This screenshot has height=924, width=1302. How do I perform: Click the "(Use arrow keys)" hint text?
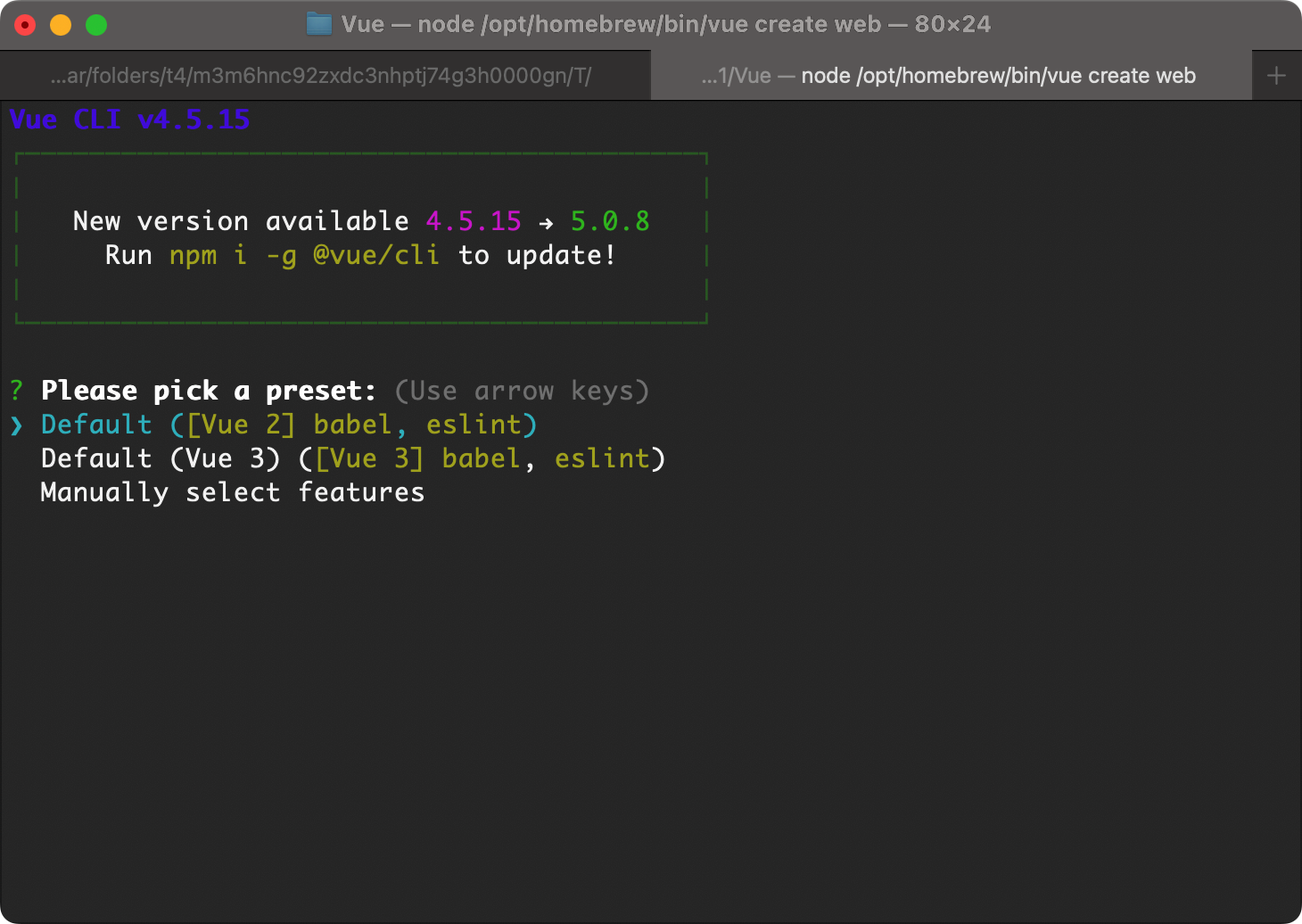pyautogui.click(x=522, y=391)
